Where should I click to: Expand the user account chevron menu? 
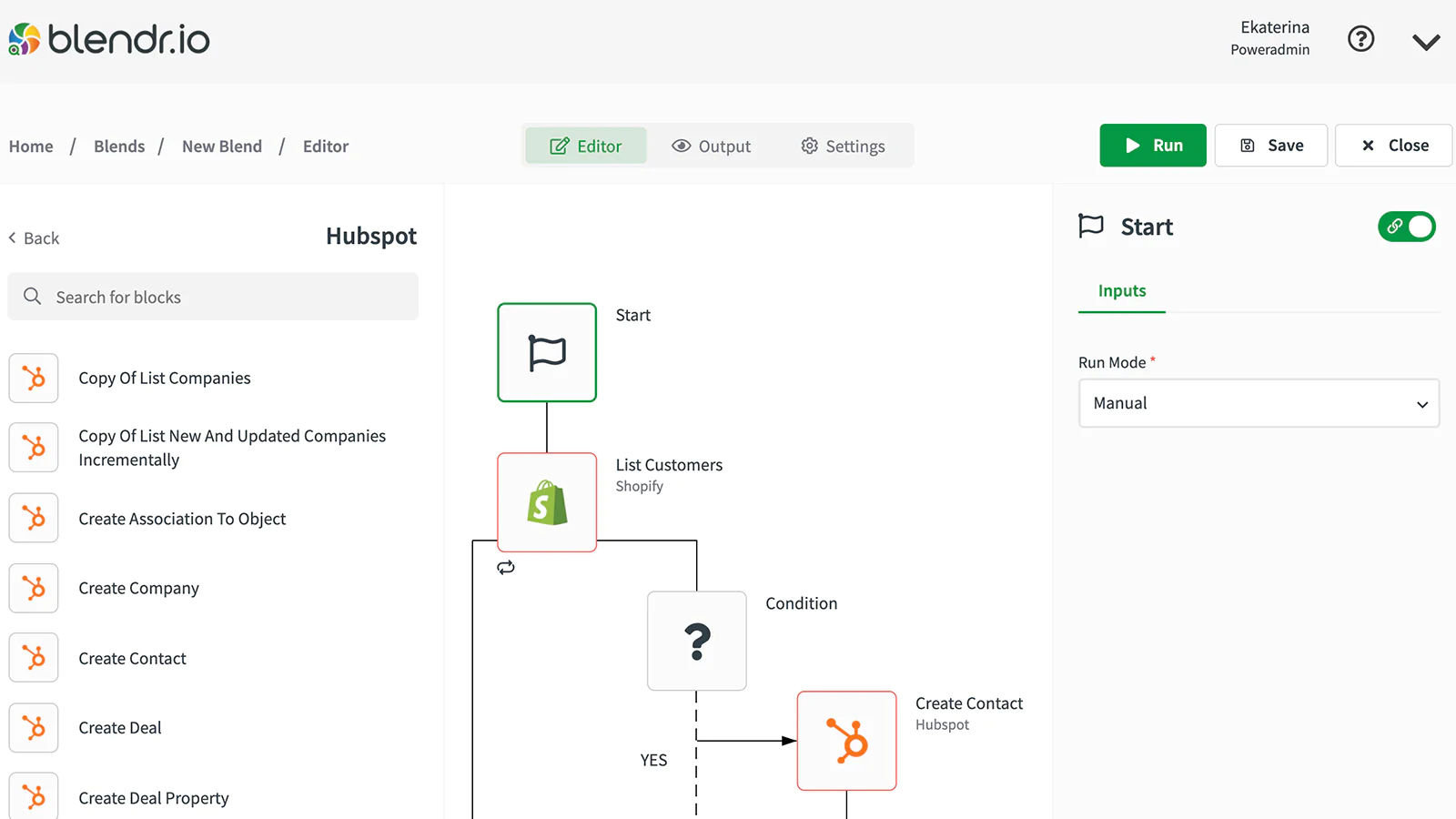[1426, 42]
